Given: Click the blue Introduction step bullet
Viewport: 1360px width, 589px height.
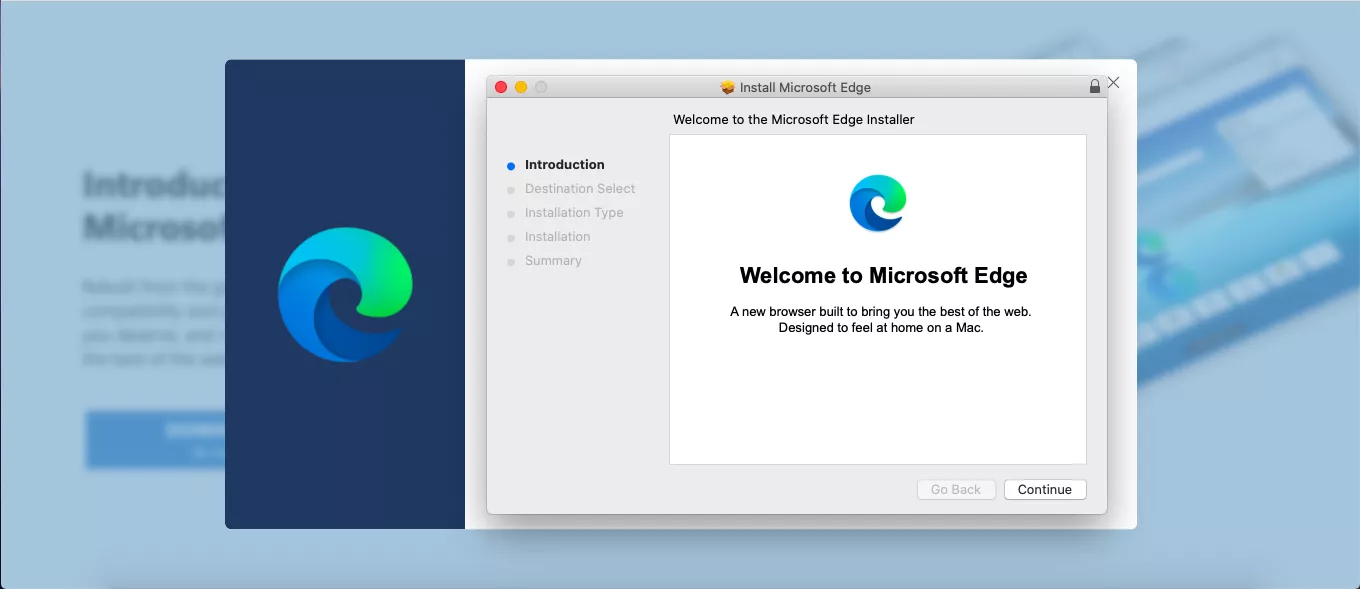Looking at the screenshot, I should pos(512,165).
